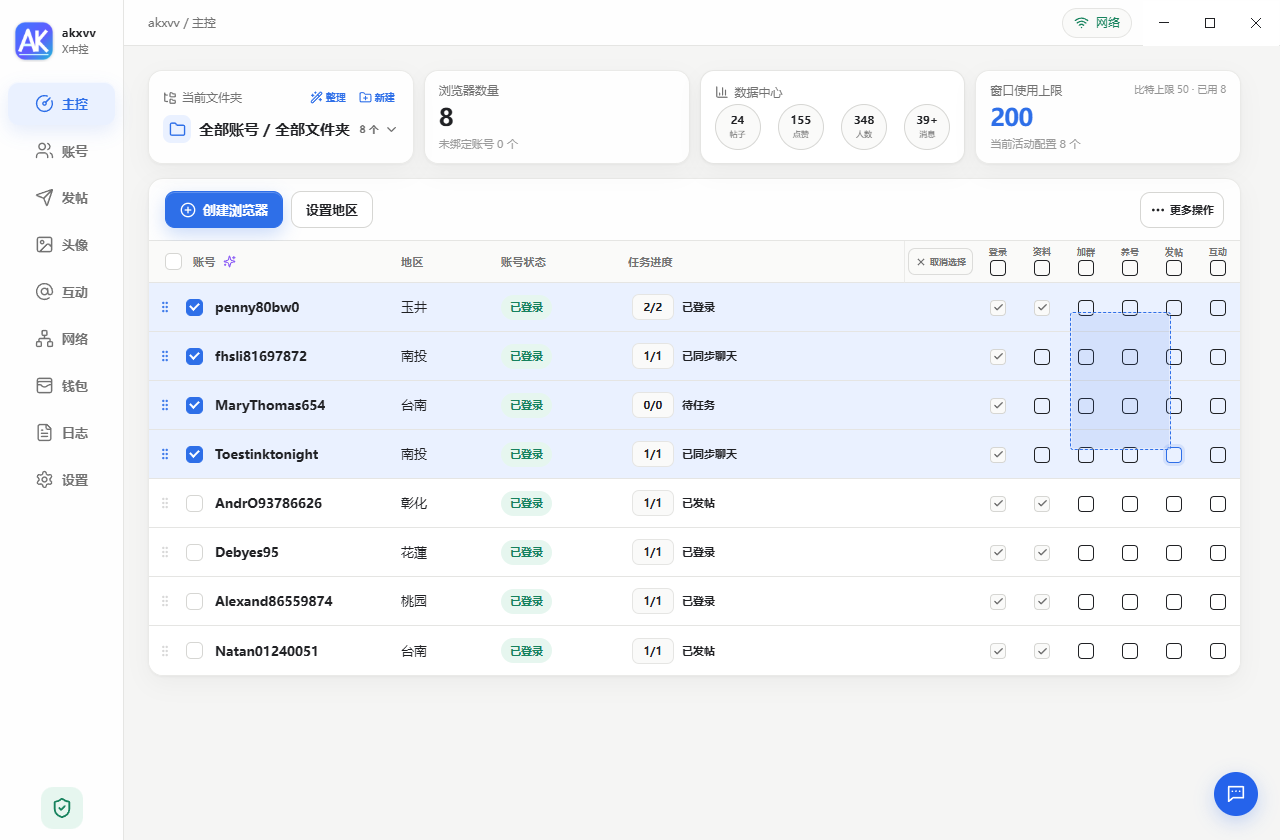Image resolution: width=1280 pixels, height=840 pixels.
Task: Click 取消选择 to clear selection
Action: click(940, 262)
